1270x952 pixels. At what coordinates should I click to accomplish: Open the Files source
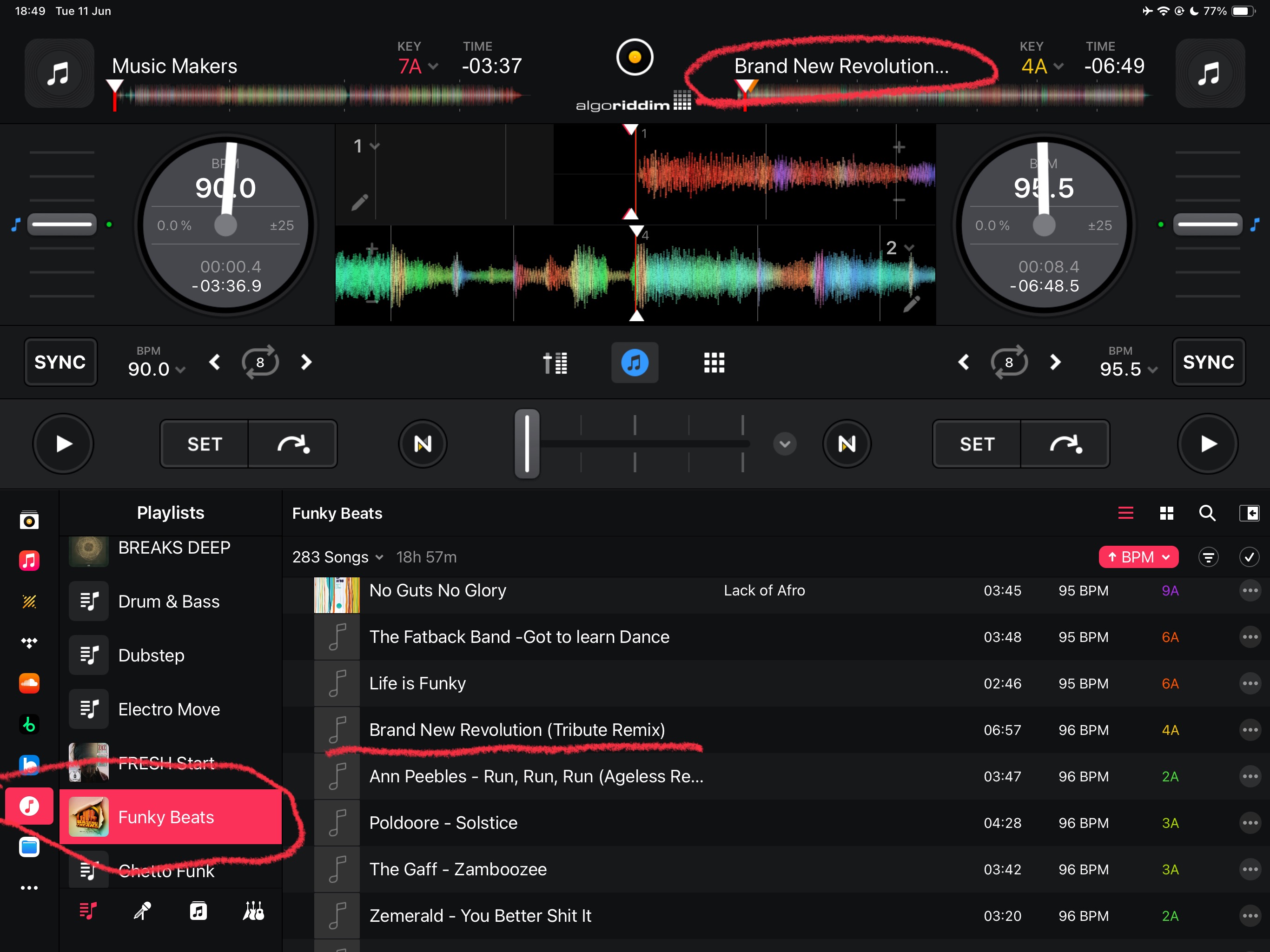(x=29, y=847)
